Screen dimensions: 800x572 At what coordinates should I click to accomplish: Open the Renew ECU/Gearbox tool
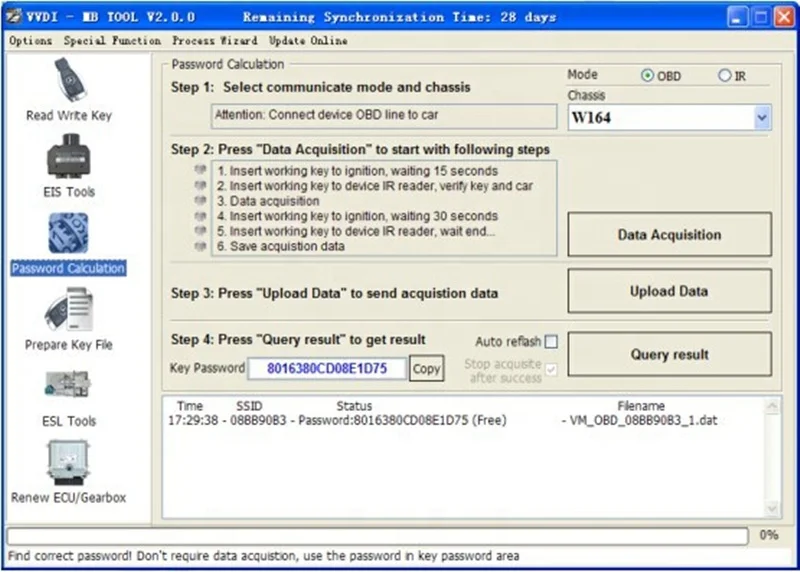pyautogui.click(x=68, y=464)
